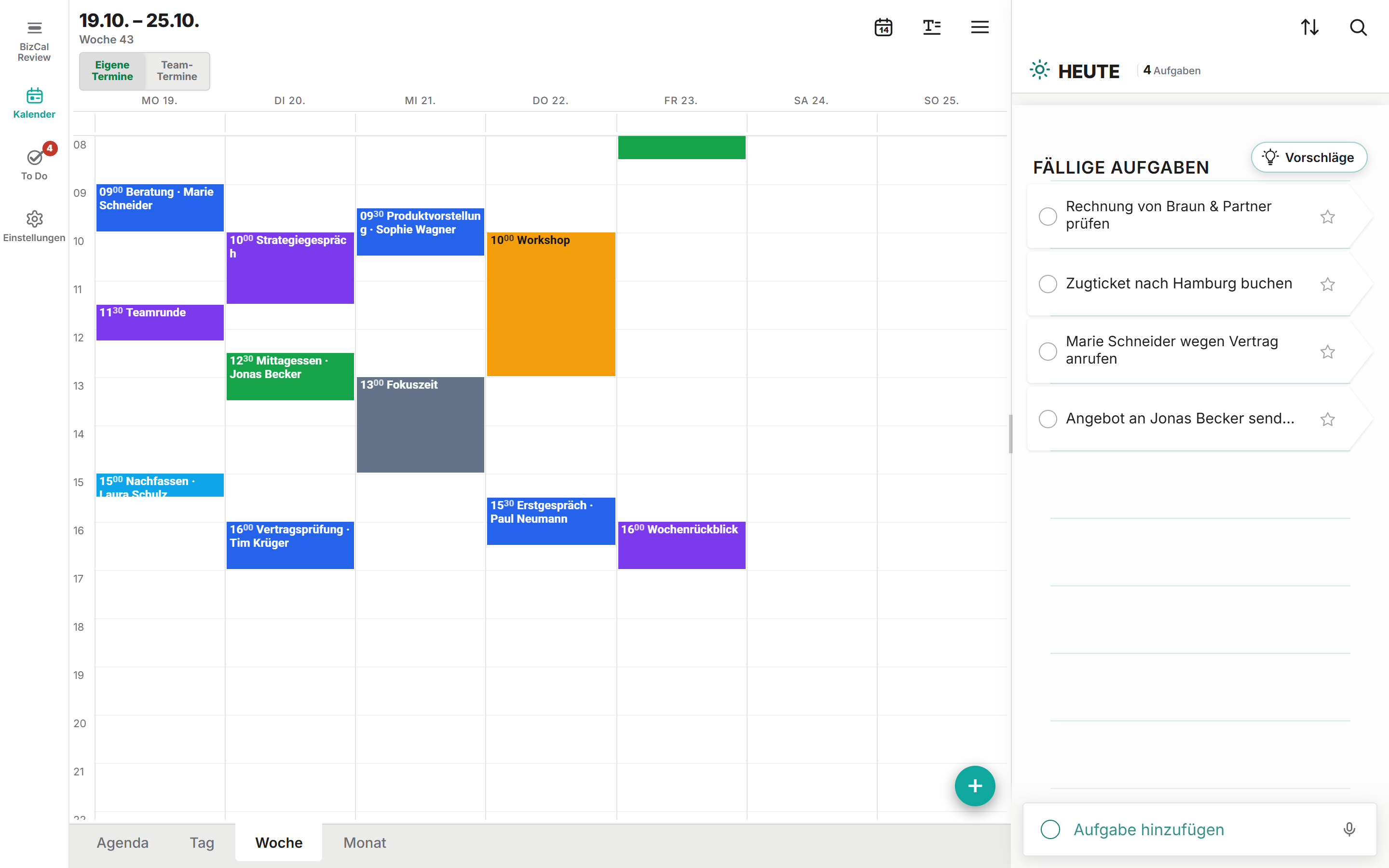1389x868 pixels.
Task: Open the orange Workshop event
Action: (551, 304)
